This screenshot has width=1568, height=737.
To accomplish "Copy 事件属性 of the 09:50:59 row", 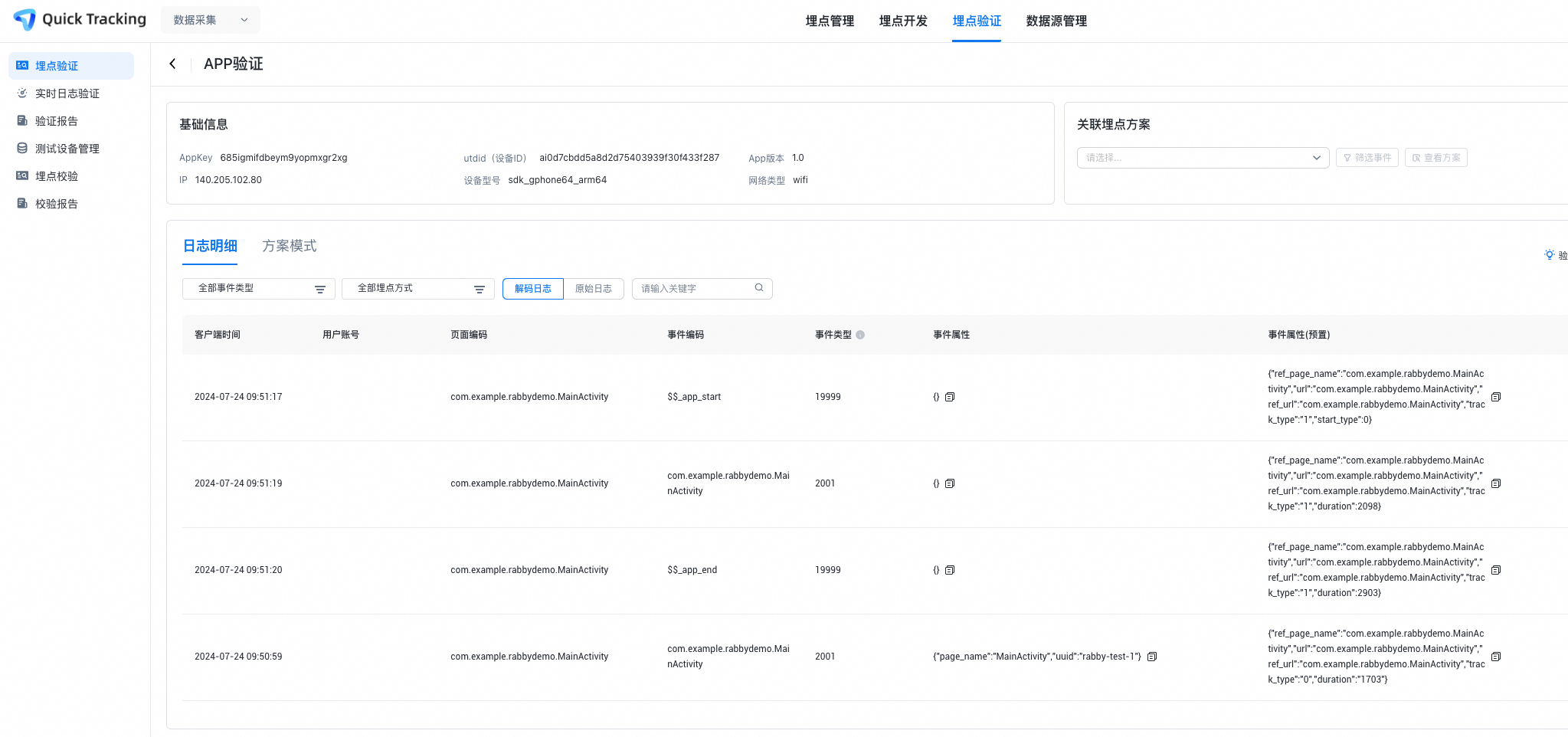I will coord(1152,657).
